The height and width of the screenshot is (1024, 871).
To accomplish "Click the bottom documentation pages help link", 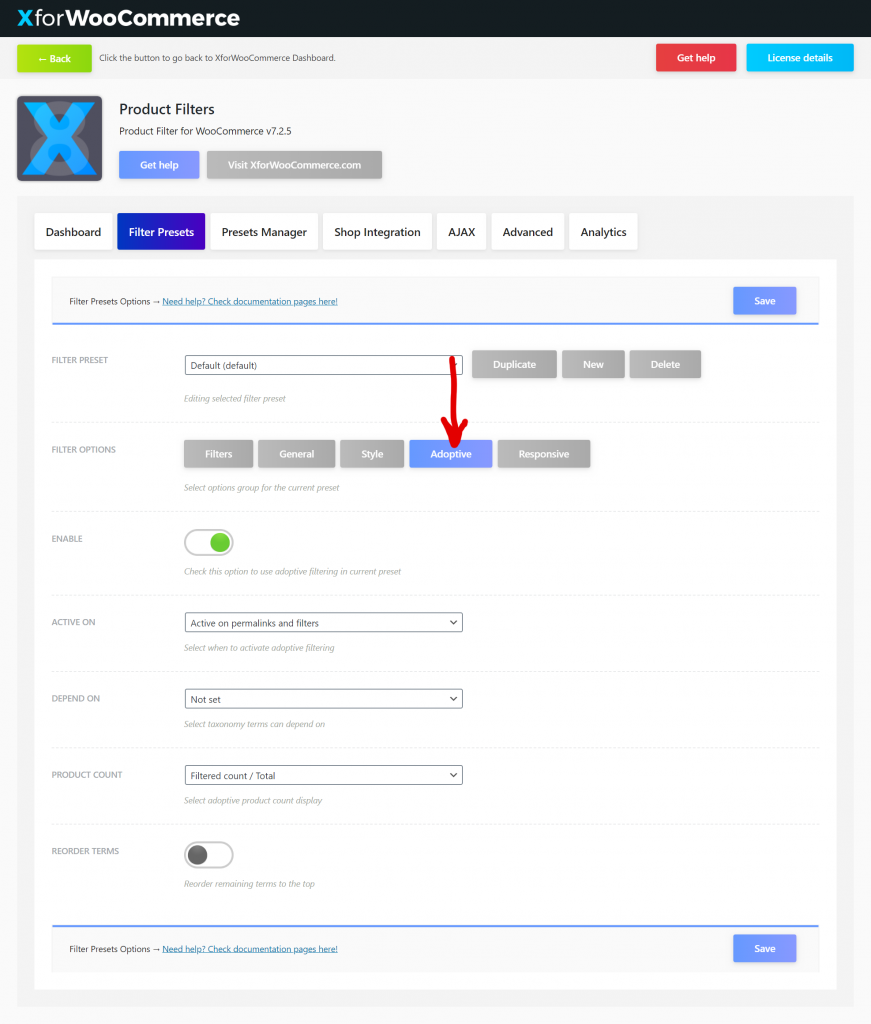I will pyautogui.click(x=250, y=949).
